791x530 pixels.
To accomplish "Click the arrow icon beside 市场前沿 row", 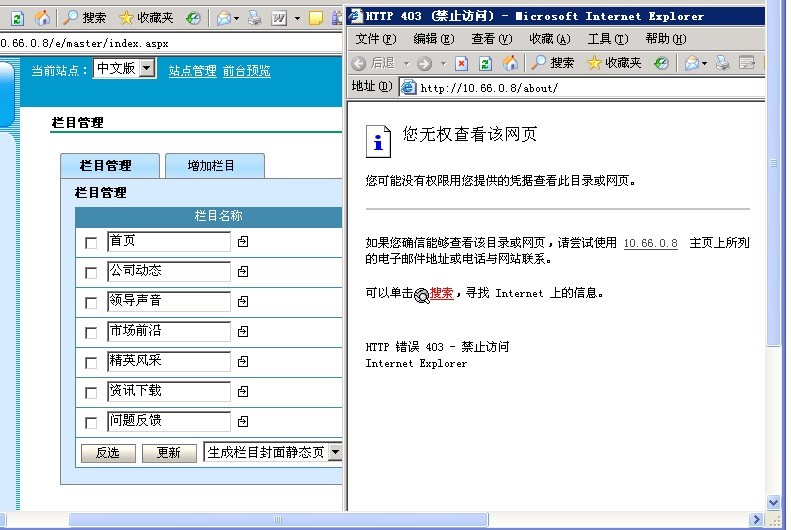I will tap(243, 332).
